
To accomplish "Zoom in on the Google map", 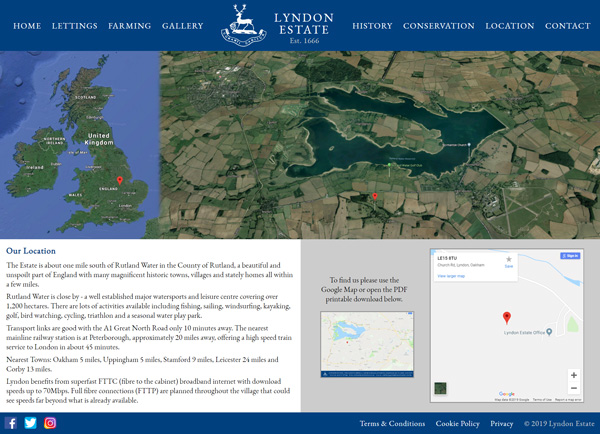I will 573,376.
